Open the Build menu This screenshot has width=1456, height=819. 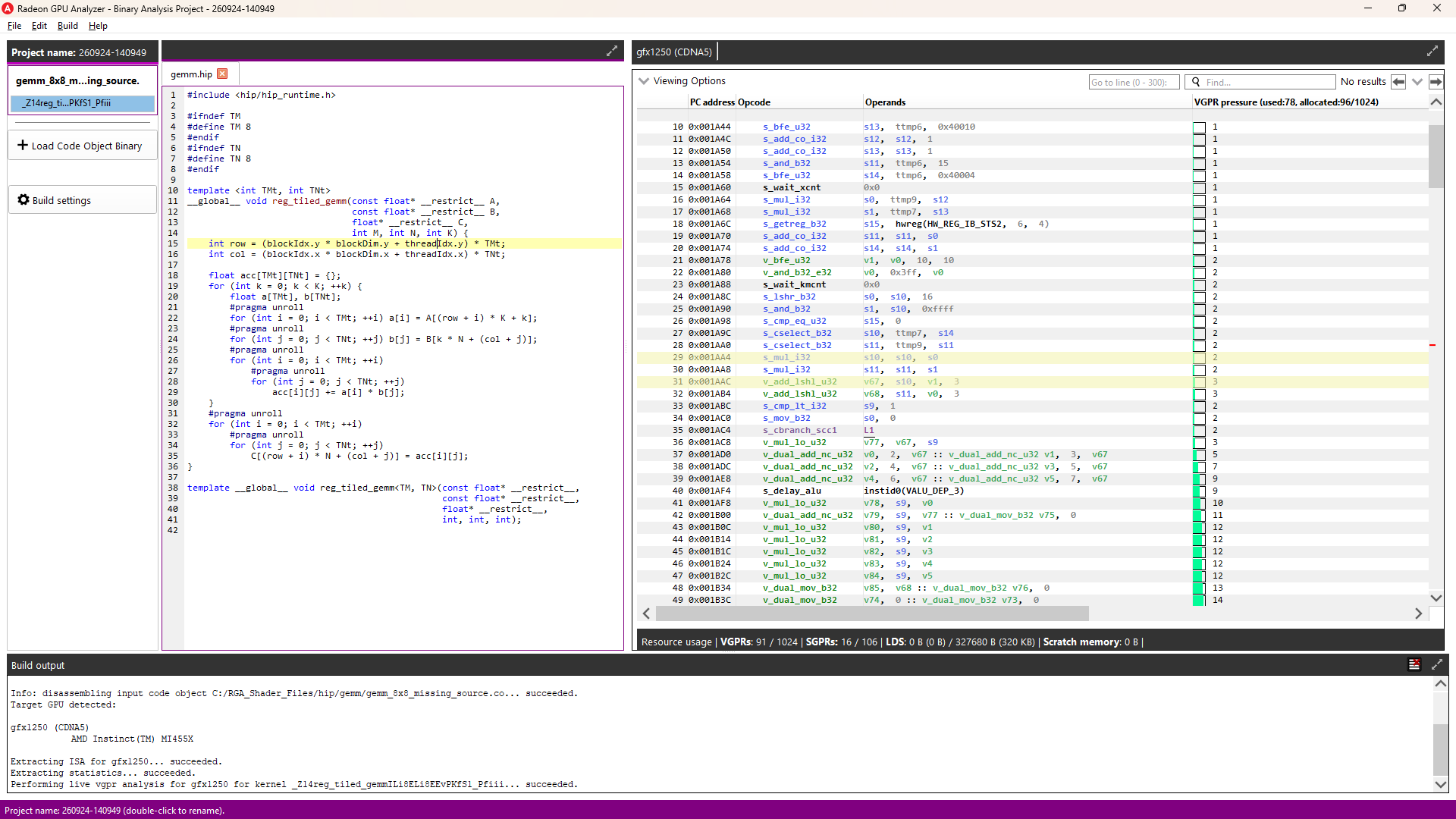point(67,25)
